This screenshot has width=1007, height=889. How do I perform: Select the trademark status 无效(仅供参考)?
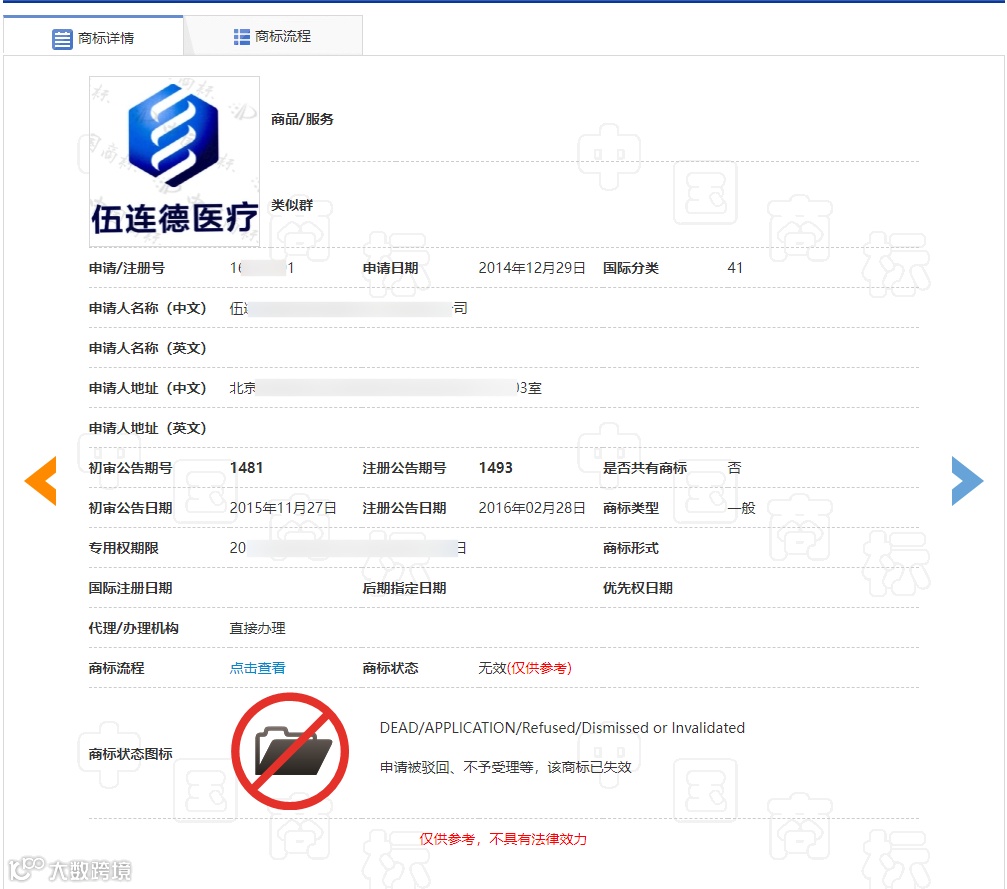pyautogui.click(x=525, y=668)
